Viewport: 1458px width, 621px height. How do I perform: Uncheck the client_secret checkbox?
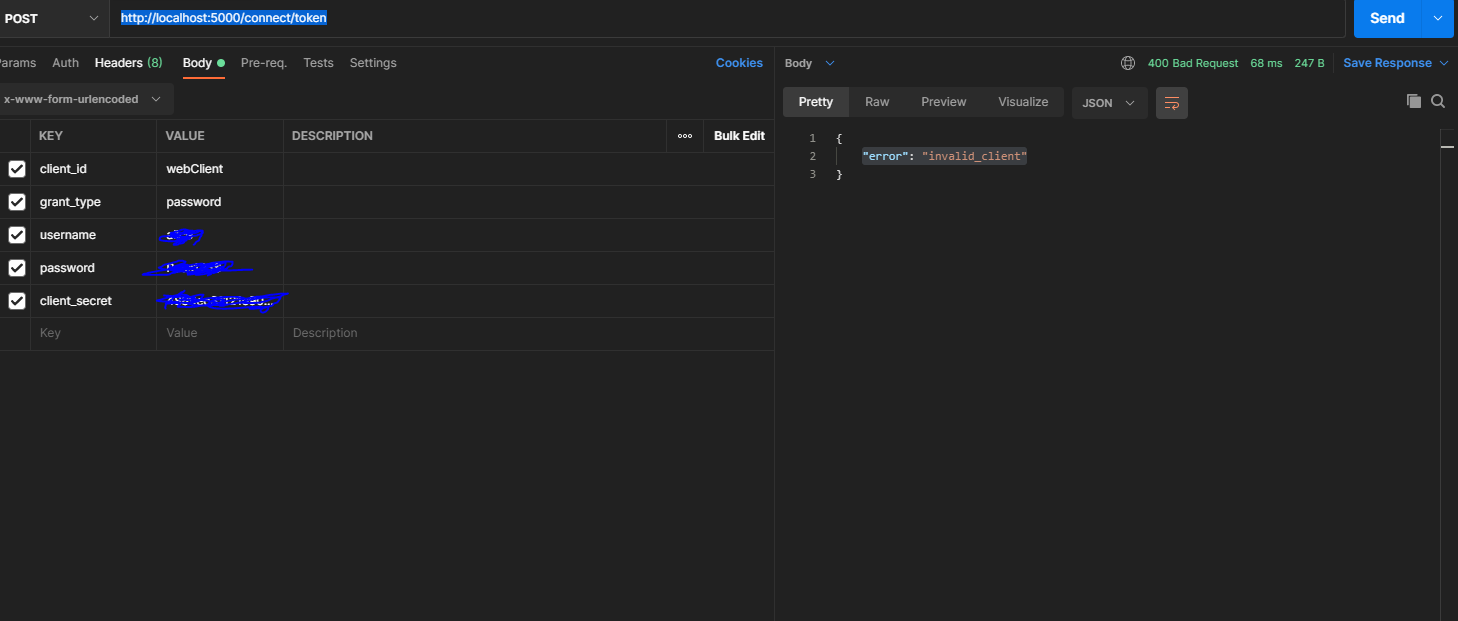pos(16,300)
